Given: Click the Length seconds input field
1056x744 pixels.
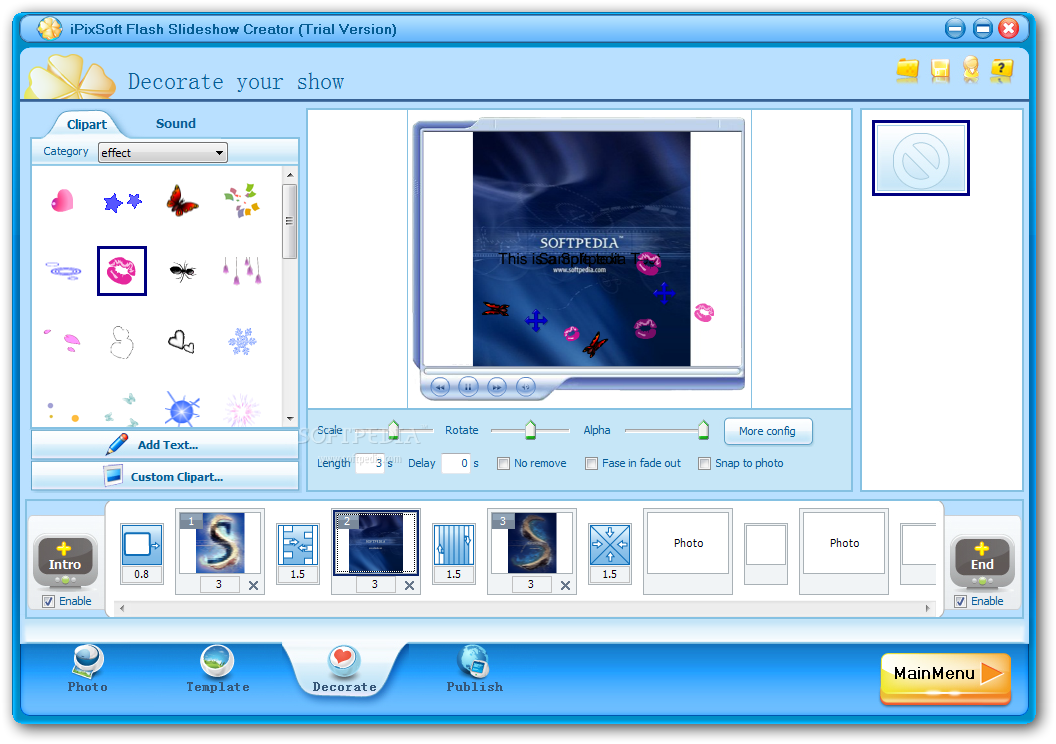Looking at the screenshot, I should [x=370, y=463].
